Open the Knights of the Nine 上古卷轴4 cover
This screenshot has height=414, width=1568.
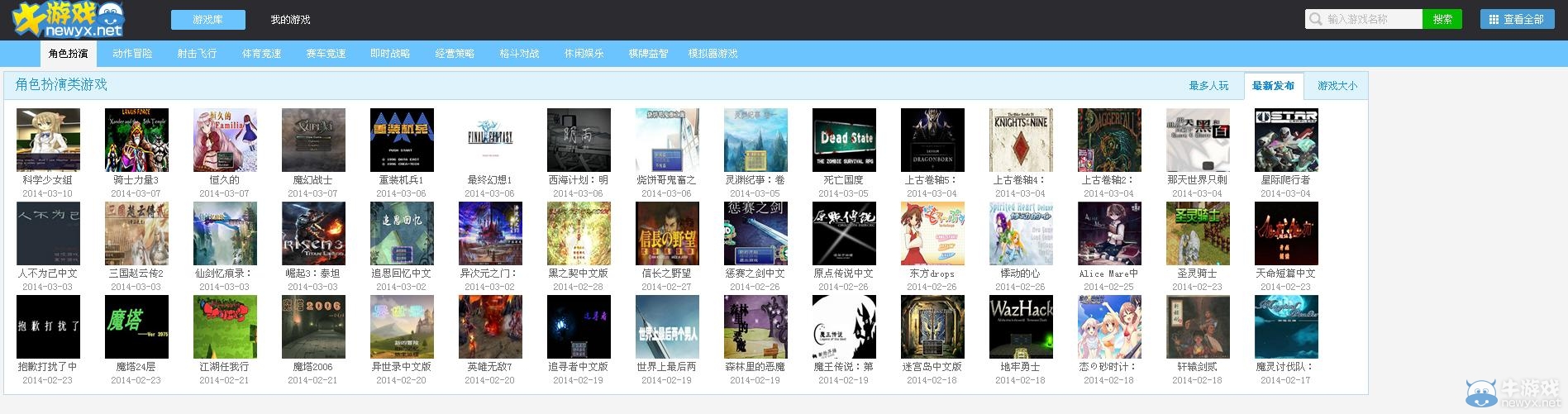pyautogui.click(x=1021, y=140)
